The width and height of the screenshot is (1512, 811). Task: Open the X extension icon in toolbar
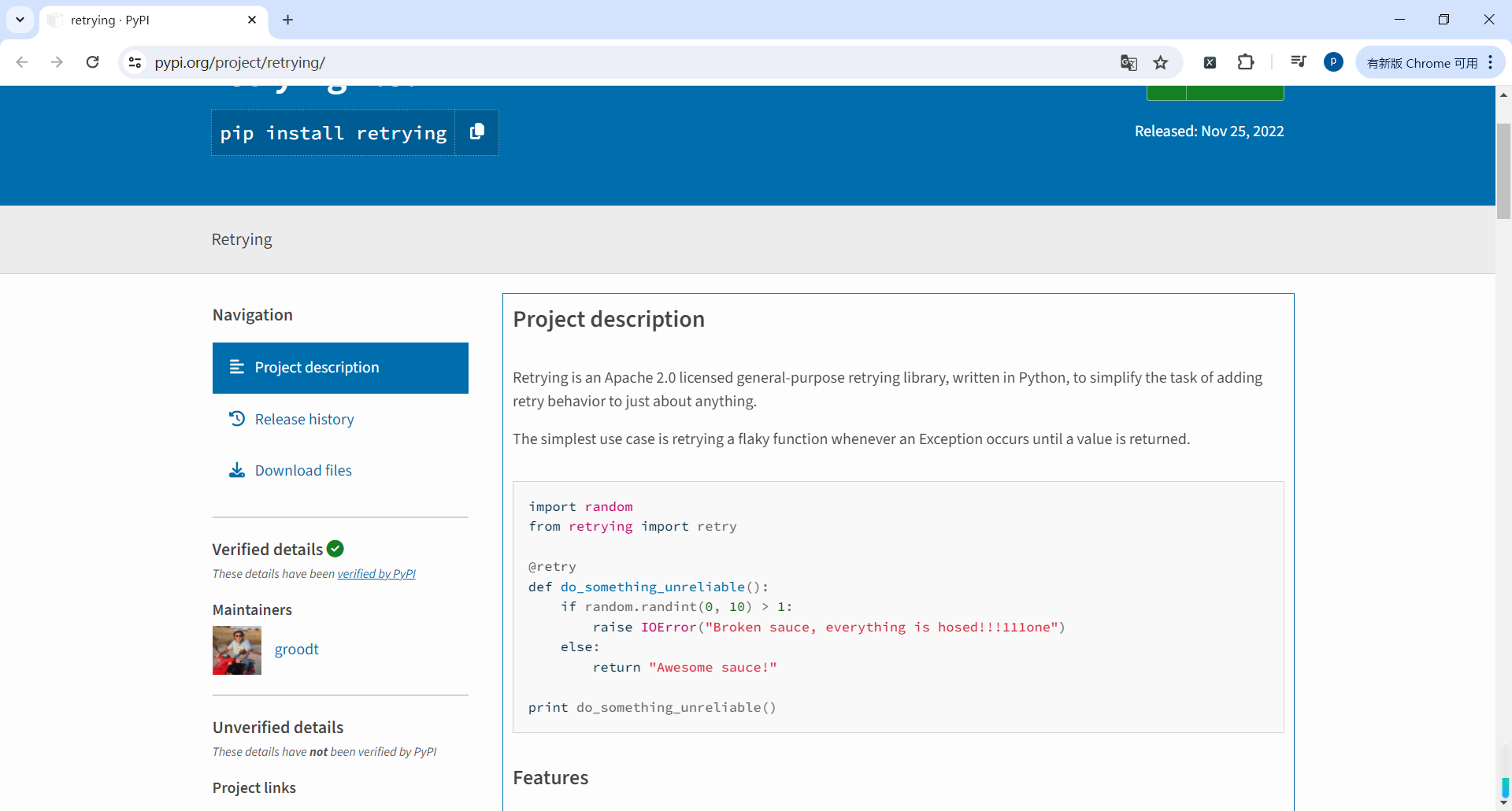tap(1210, 62)
